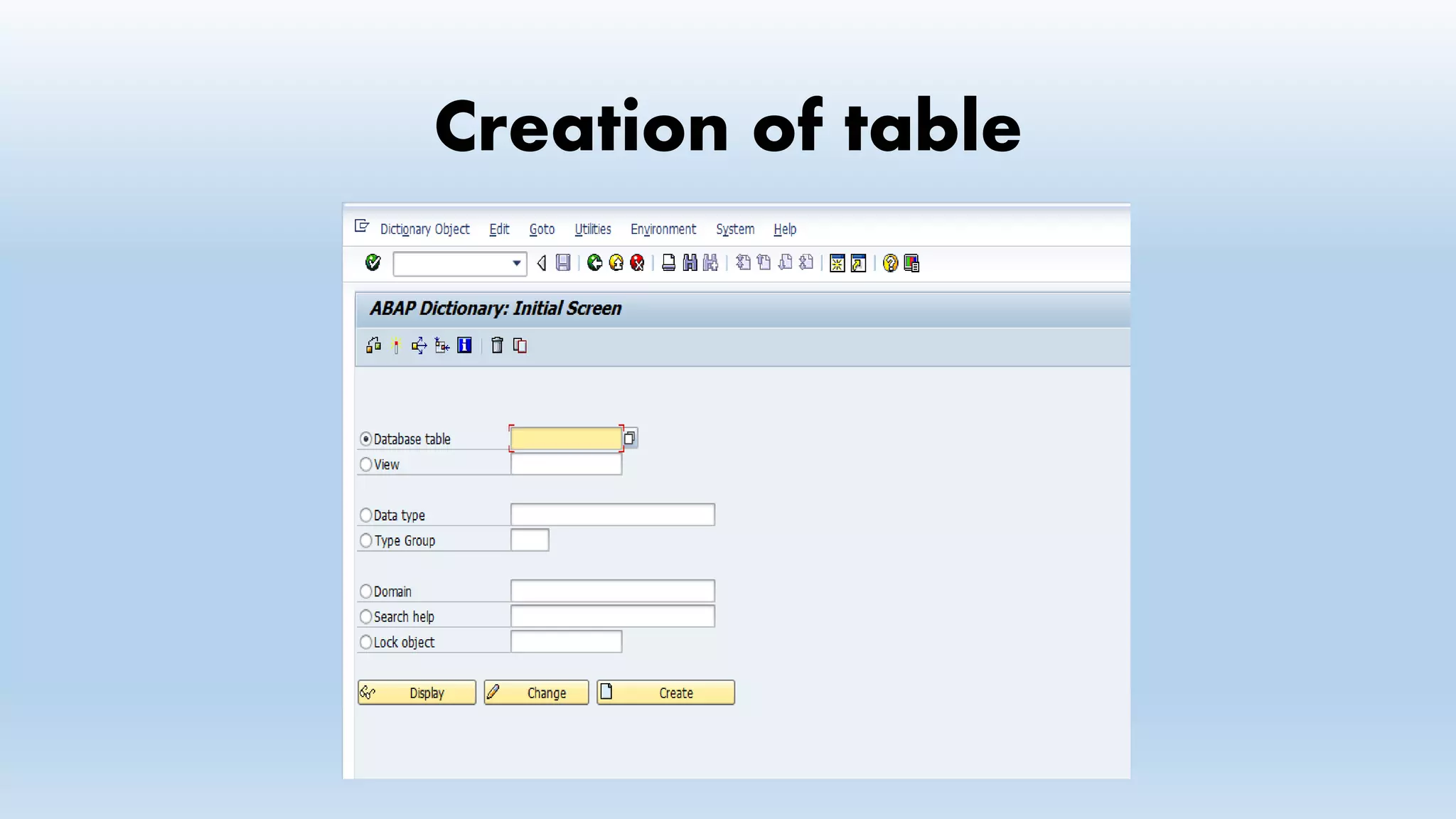The image size is (1456, 819).
Task: Collapse command field with the triangle icon
Action: tap(542, 264)
